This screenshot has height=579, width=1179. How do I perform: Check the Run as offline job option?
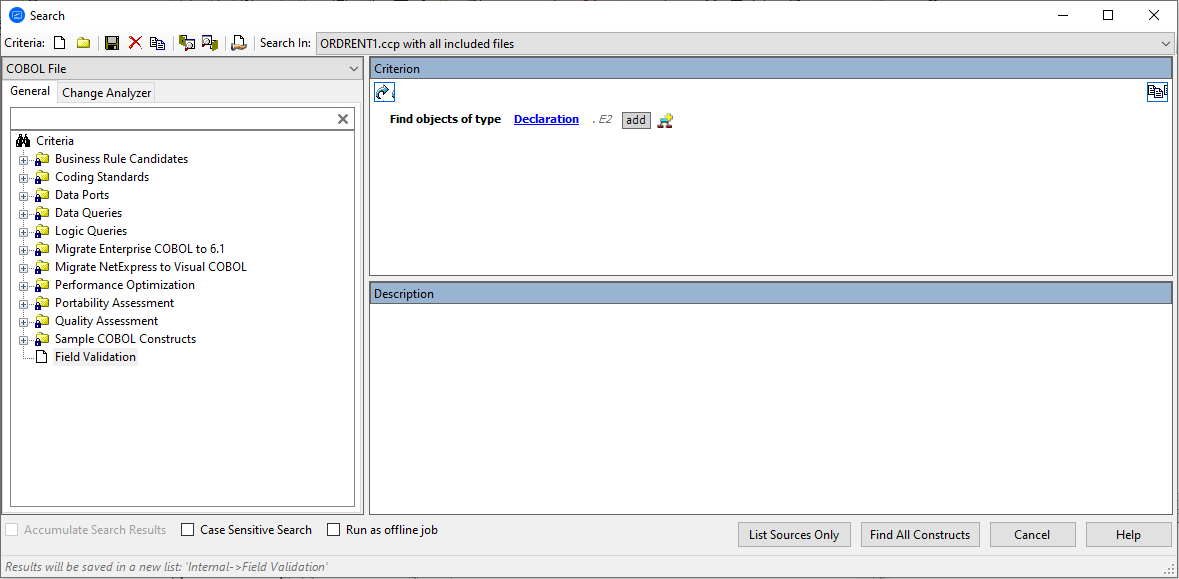click(x=333, y=530)
